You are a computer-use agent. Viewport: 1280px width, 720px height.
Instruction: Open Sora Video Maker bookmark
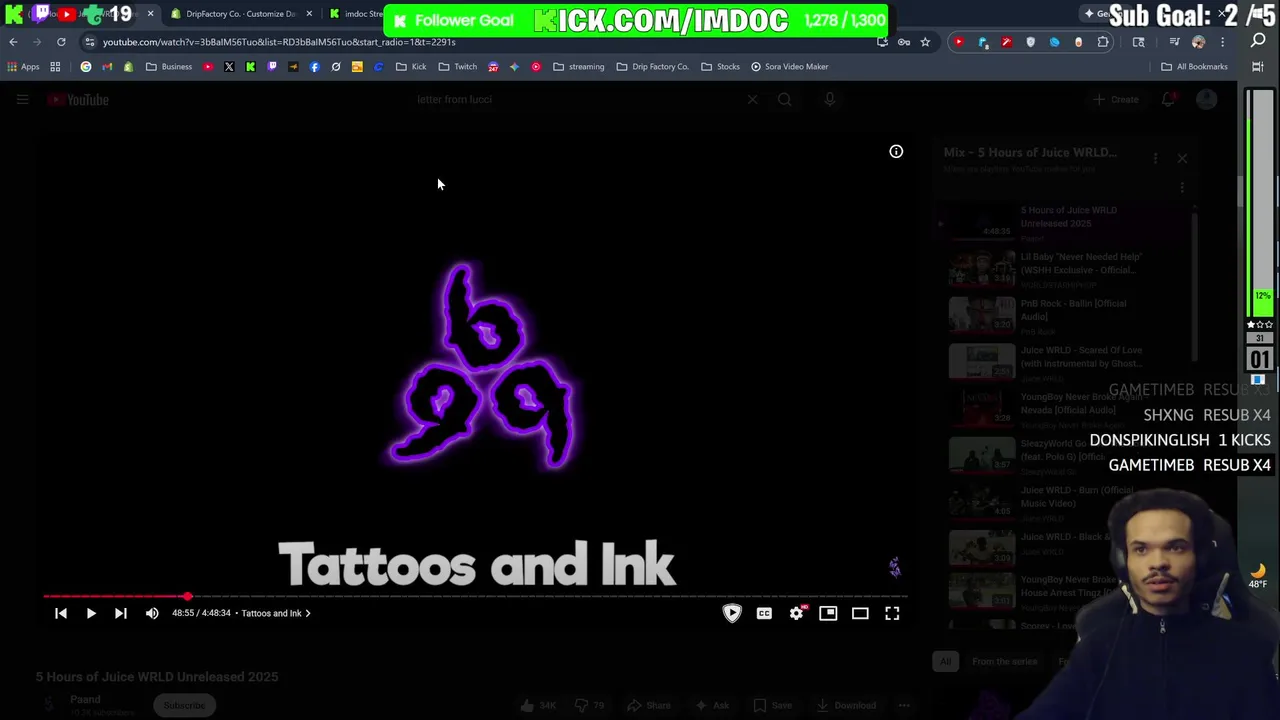click(790, 67)
